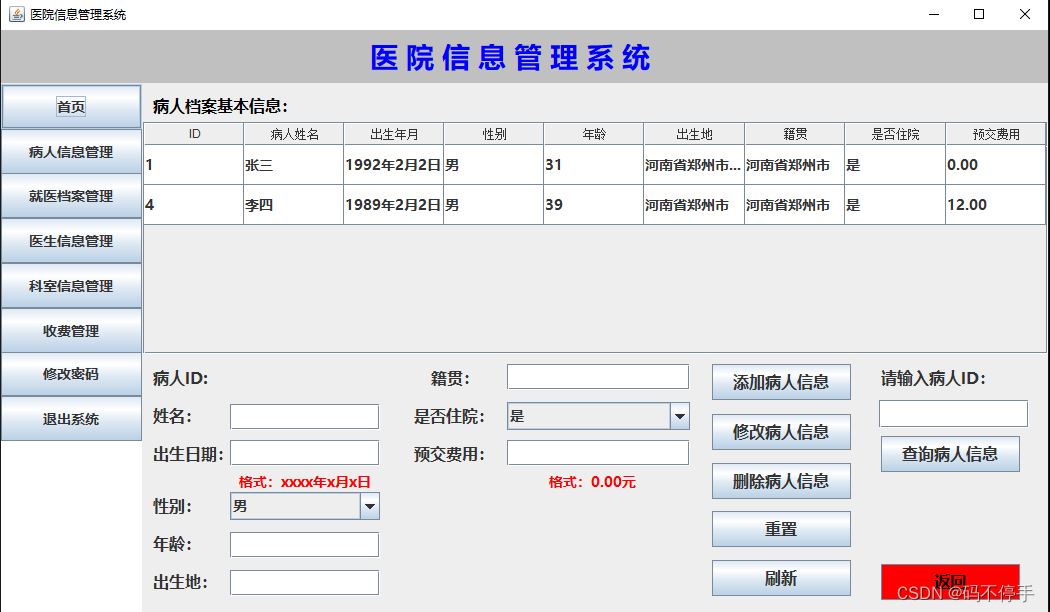Open 病人信息管理 in the sidebar

tap(71, 152)
